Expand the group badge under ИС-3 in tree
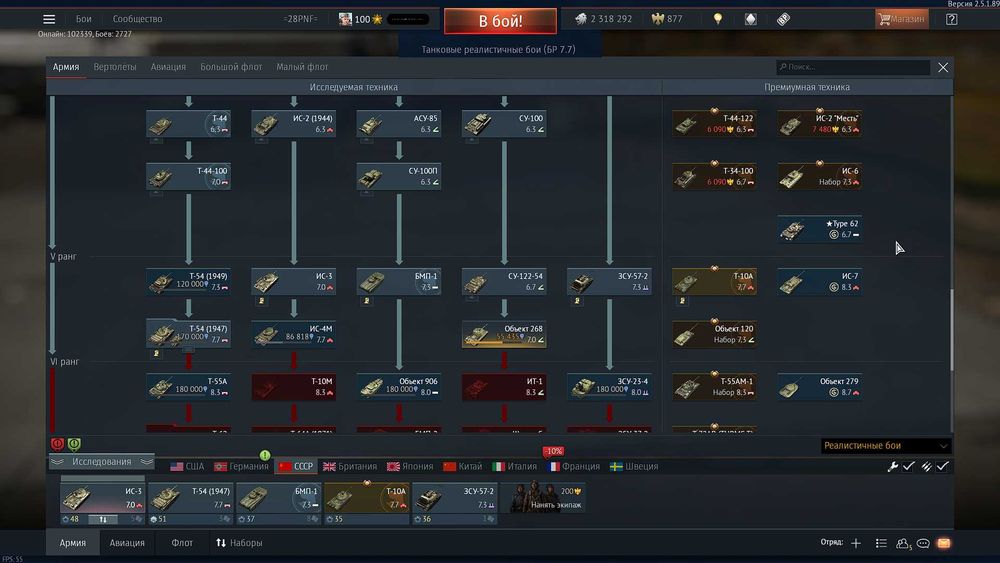 point(261,301)
